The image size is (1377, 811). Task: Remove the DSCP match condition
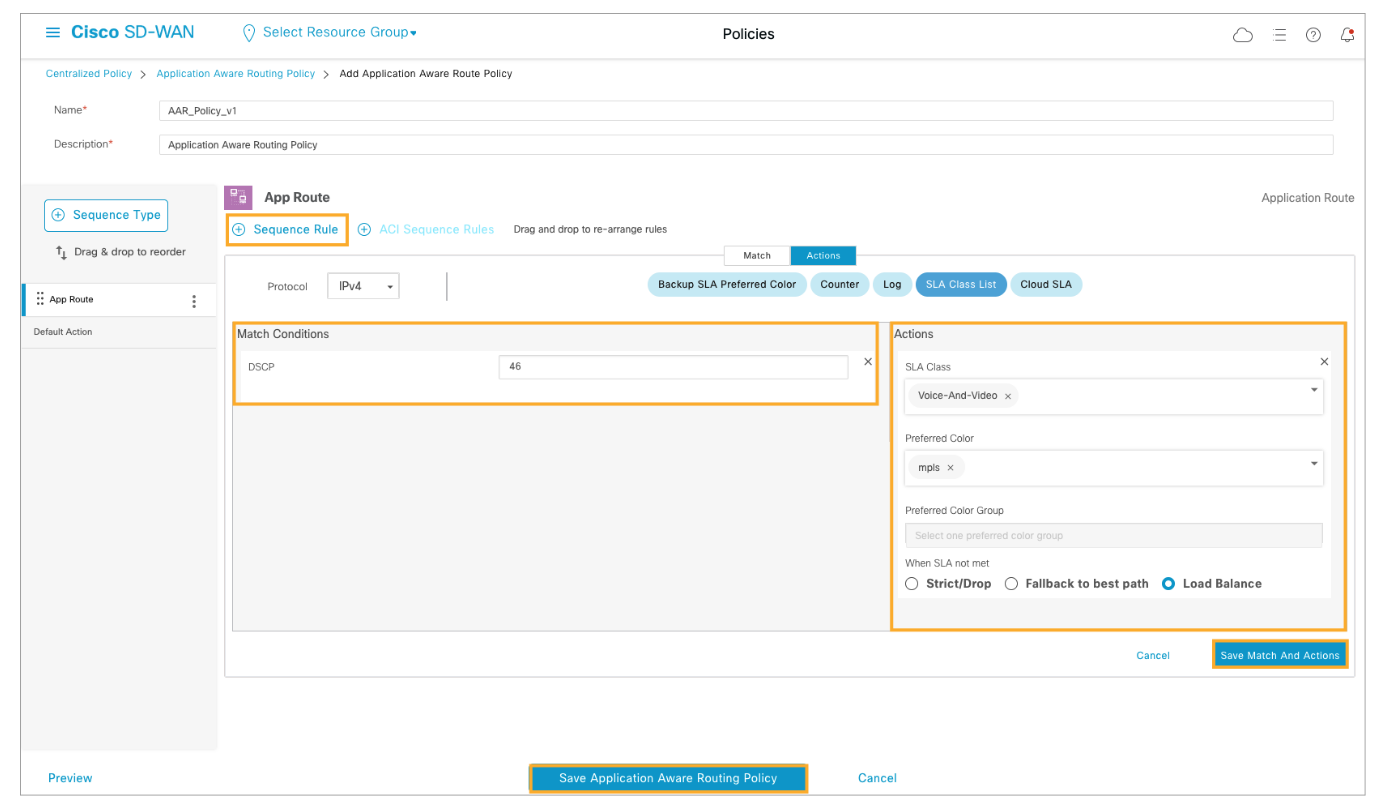pyautogui.click(x=867, y=362)
